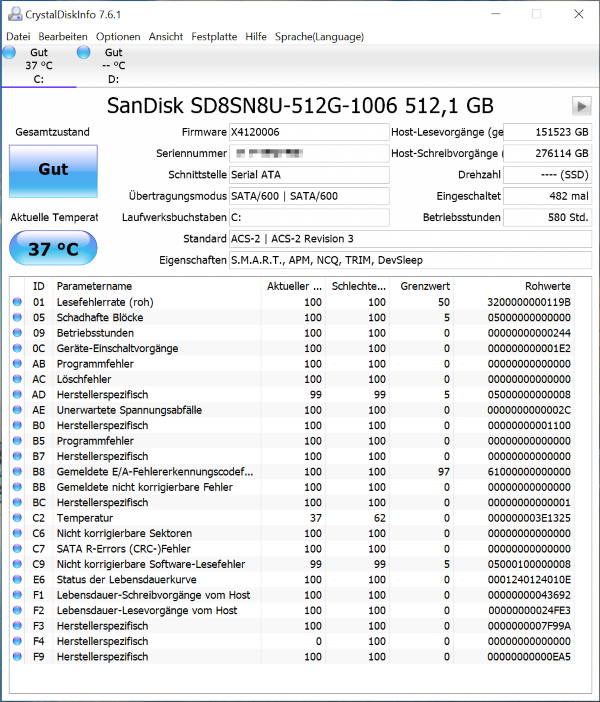
Task: Click the Standard ACS-2 field
Action: click(x=410, y=239)
